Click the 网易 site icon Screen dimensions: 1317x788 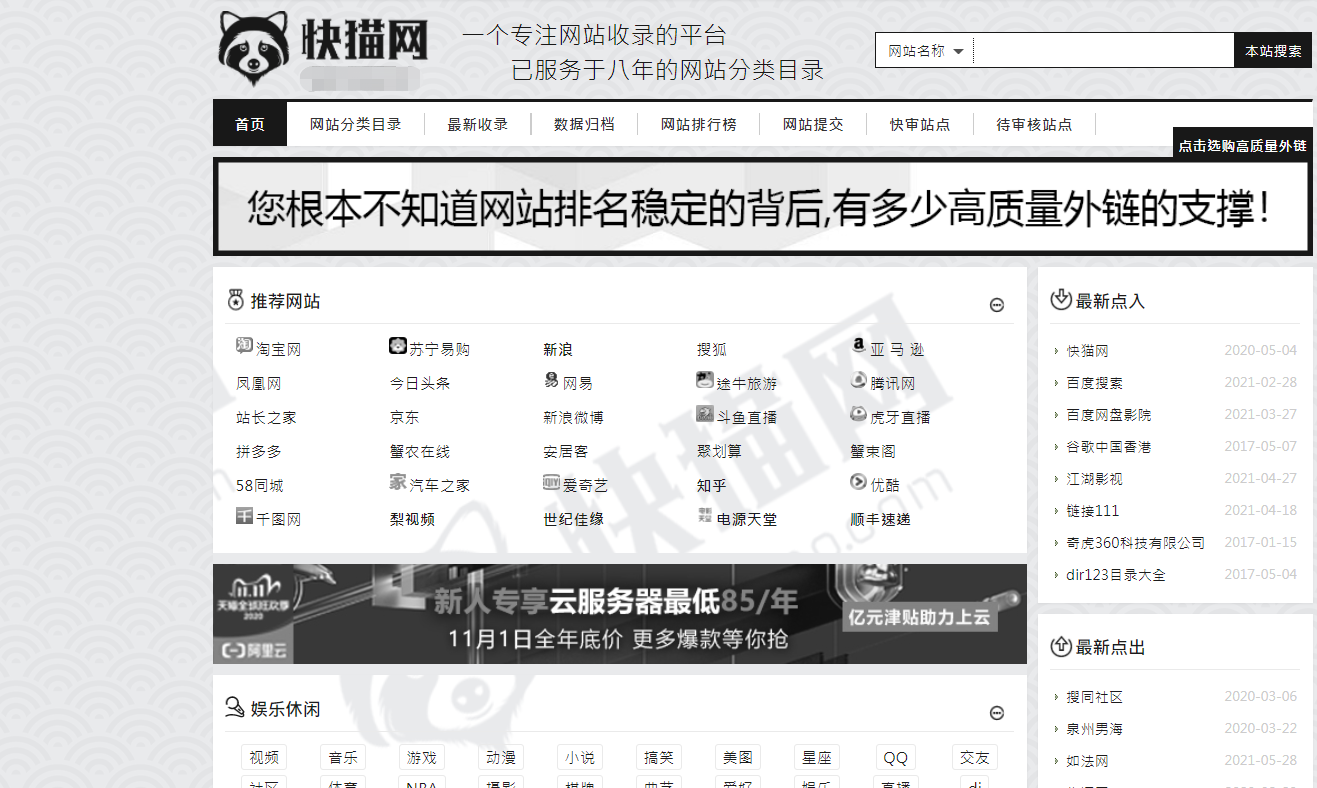pos(551,380)
